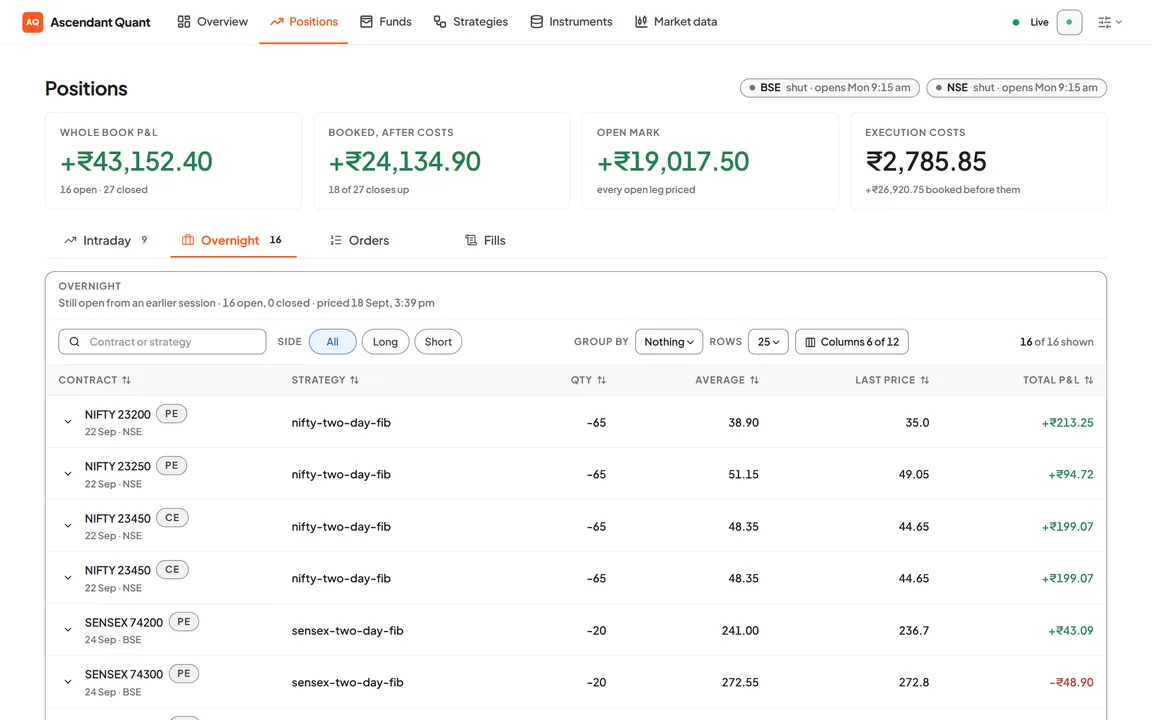
Task: Click the Ascendant Quant AQ logo
Action: (32, 22)
